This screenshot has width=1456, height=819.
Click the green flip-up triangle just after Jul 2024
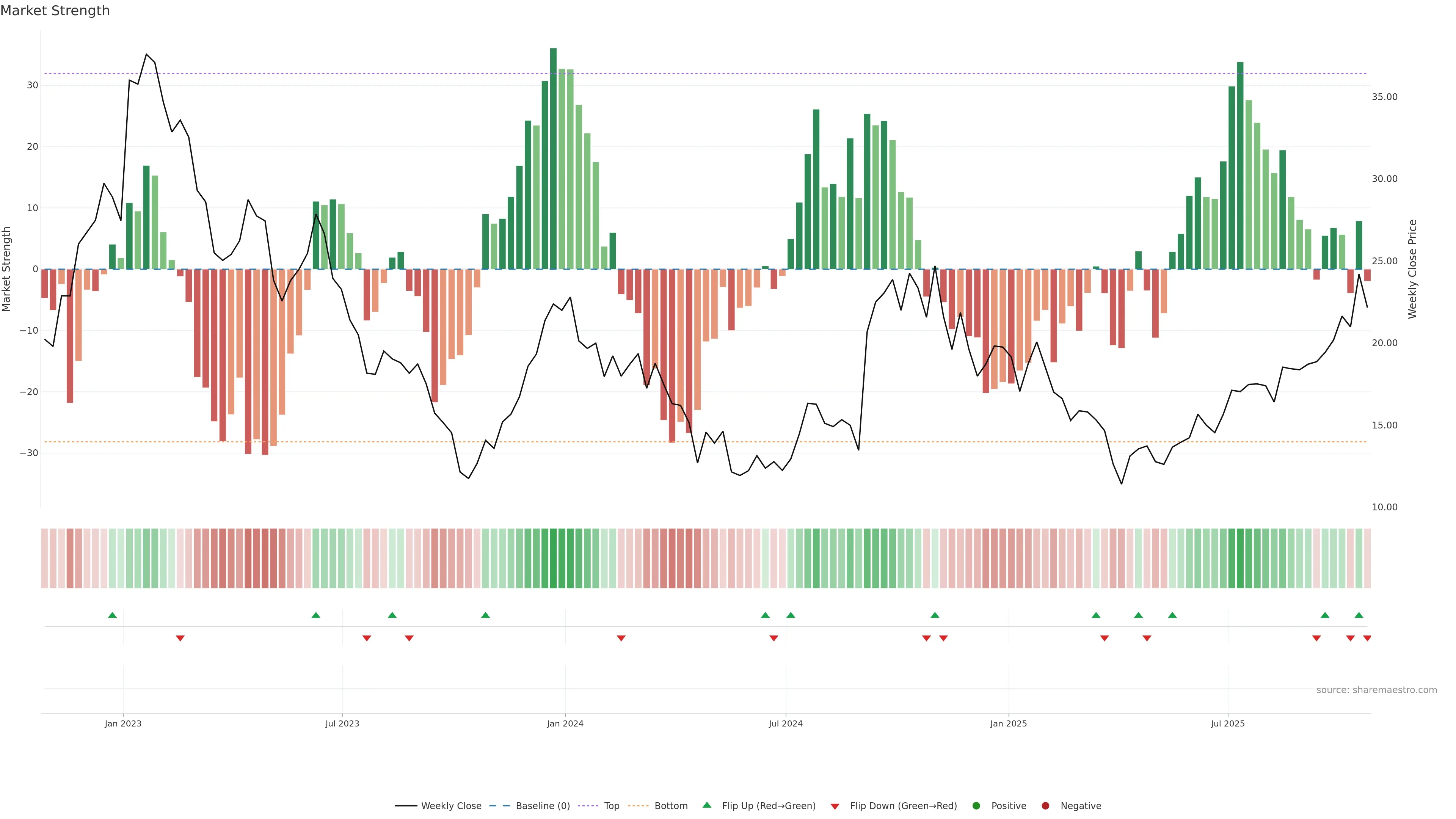791,615
